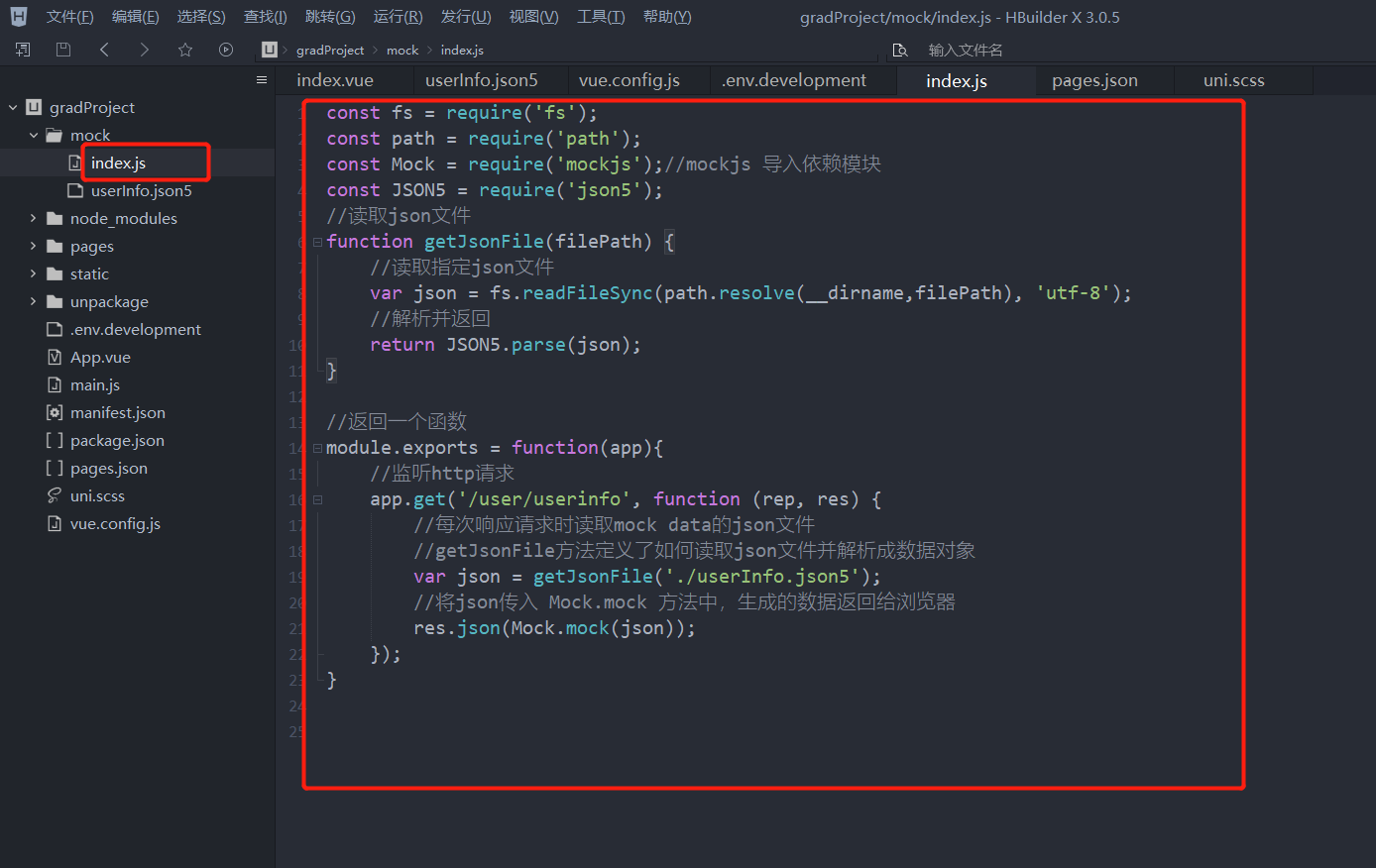Click the uni.scss file icon
This screenshot has height=868, width=1376.
pyautogui.click(x=55, y=495)
